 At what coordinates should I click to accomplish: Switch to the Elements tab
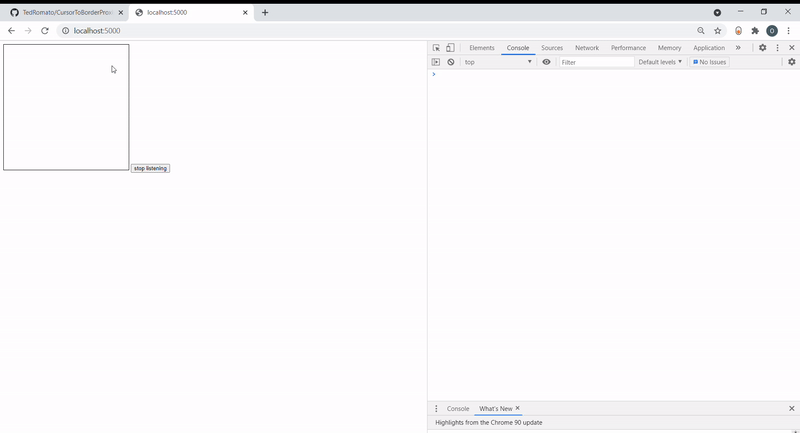pyautogui.click(x=482, y=48)
